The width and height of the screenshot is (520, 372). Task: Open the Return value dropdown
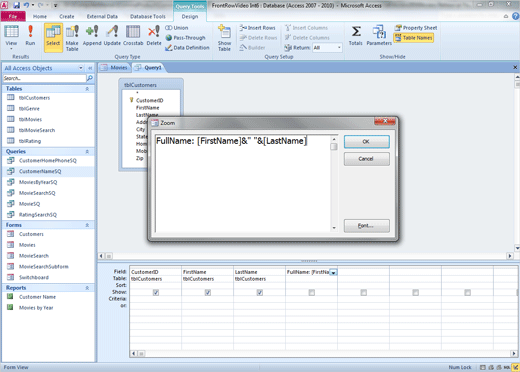[x=339, y=48]
